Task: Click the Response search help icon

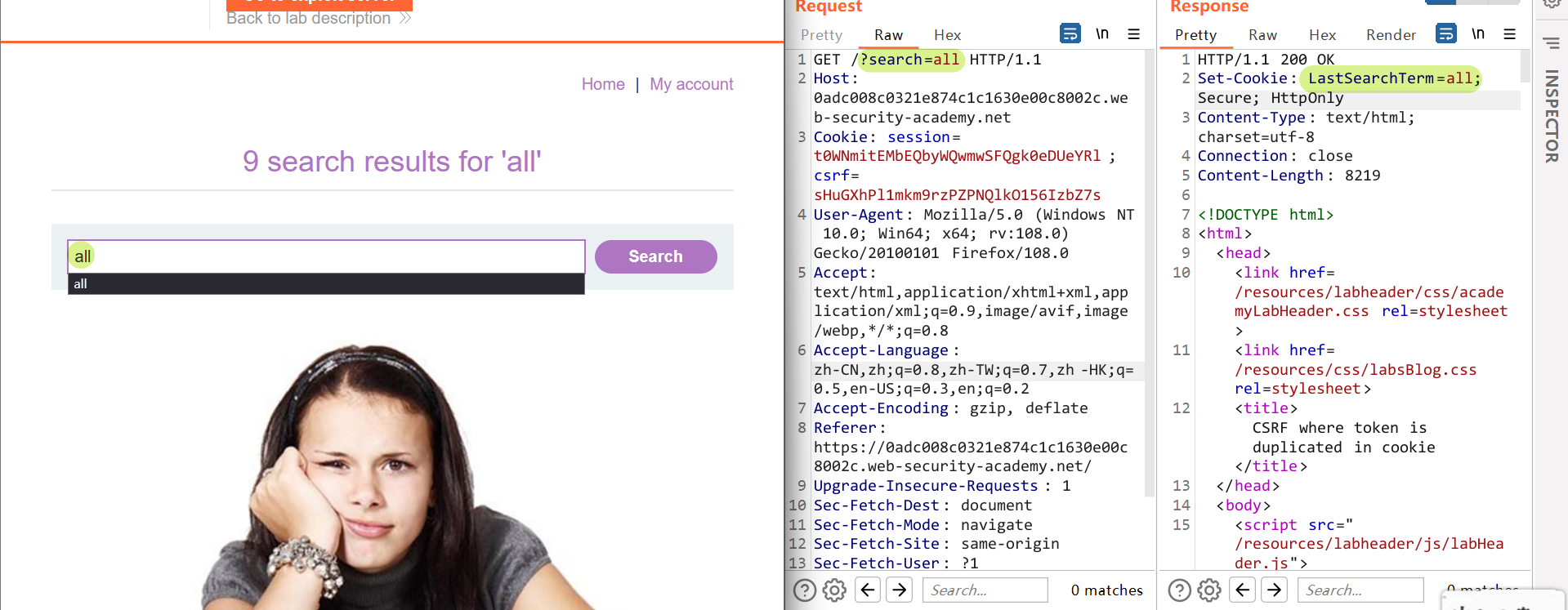Action: point(1180,590)
